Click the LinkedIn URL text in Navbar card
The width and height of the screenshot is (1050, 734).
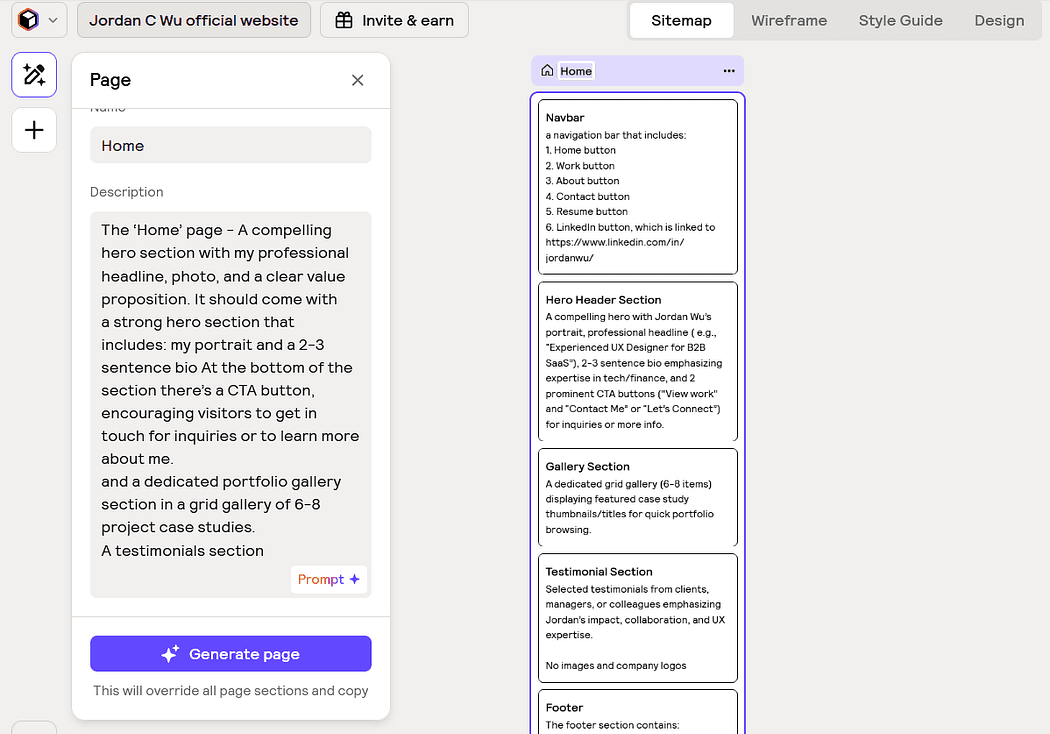614,250
